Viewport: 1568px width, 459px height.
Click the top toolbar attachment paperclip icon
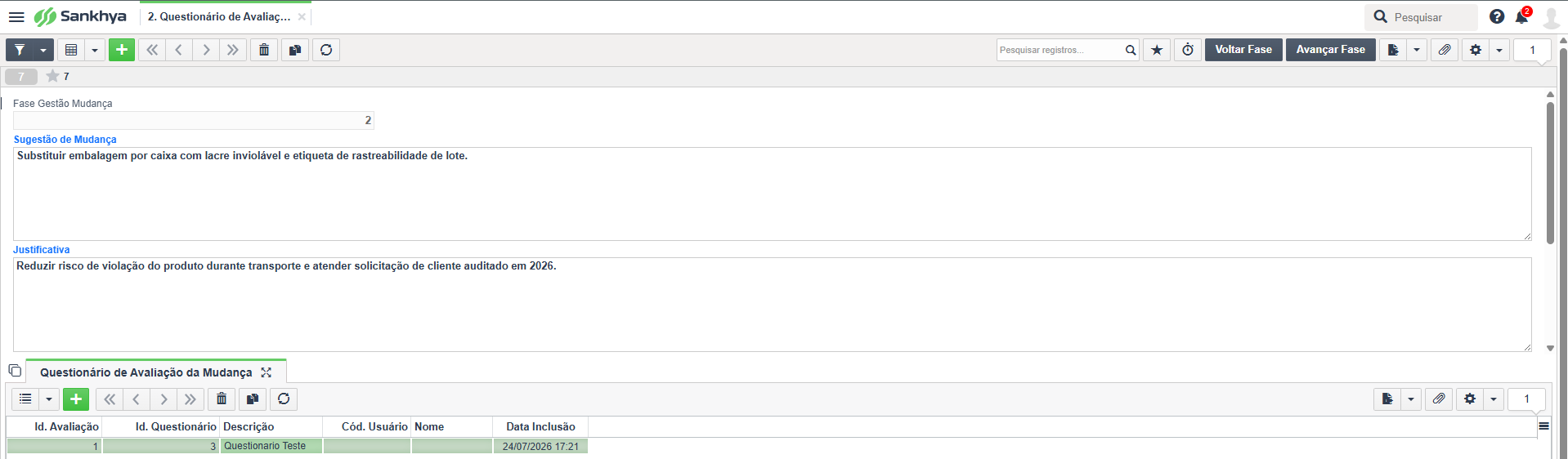[x=1445, y=50]
